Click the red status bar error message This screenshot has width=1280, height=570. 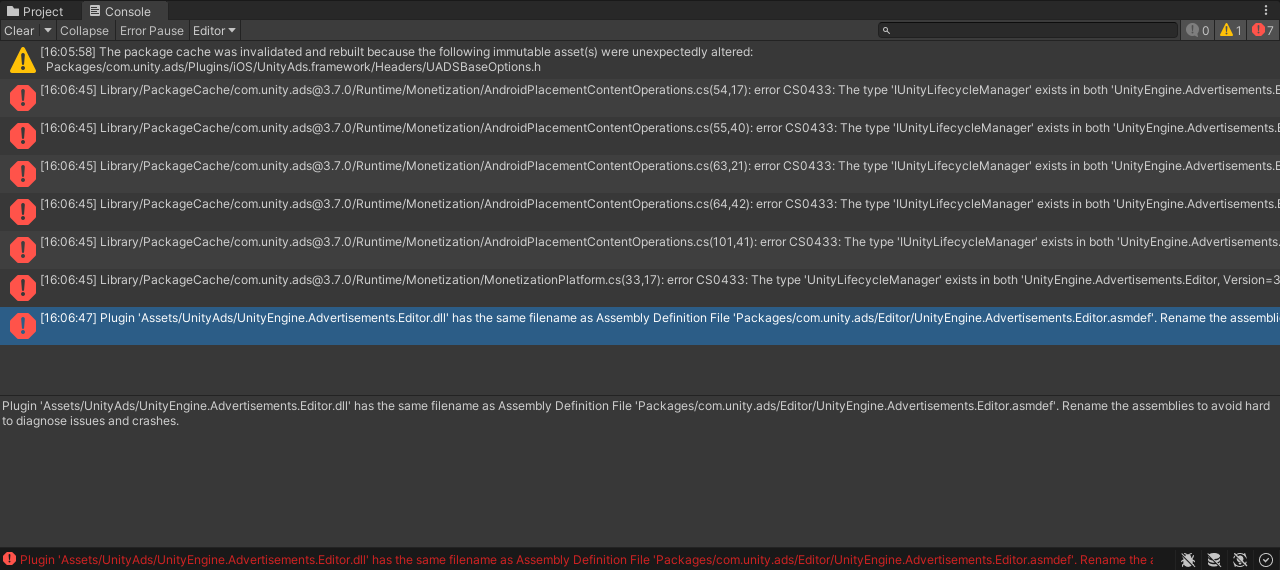pos(586,560)
